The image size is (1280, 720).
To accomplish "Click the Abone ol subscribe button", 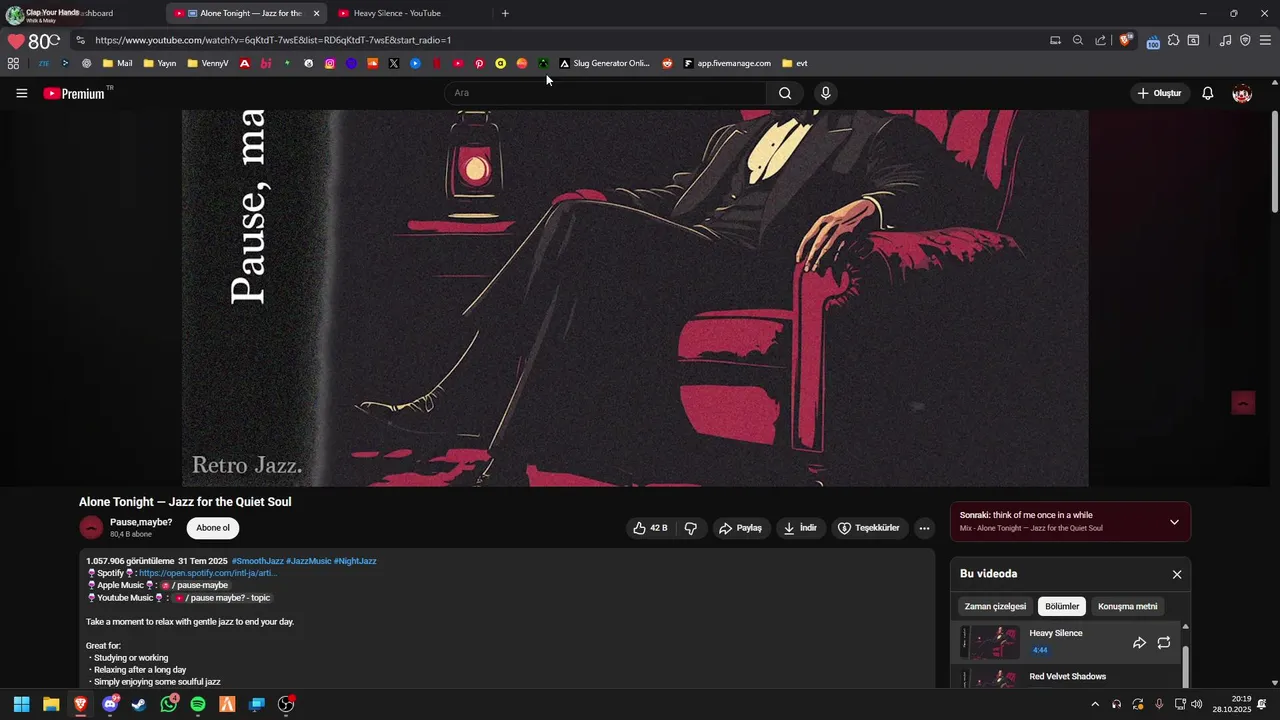I will coord(213,528).
